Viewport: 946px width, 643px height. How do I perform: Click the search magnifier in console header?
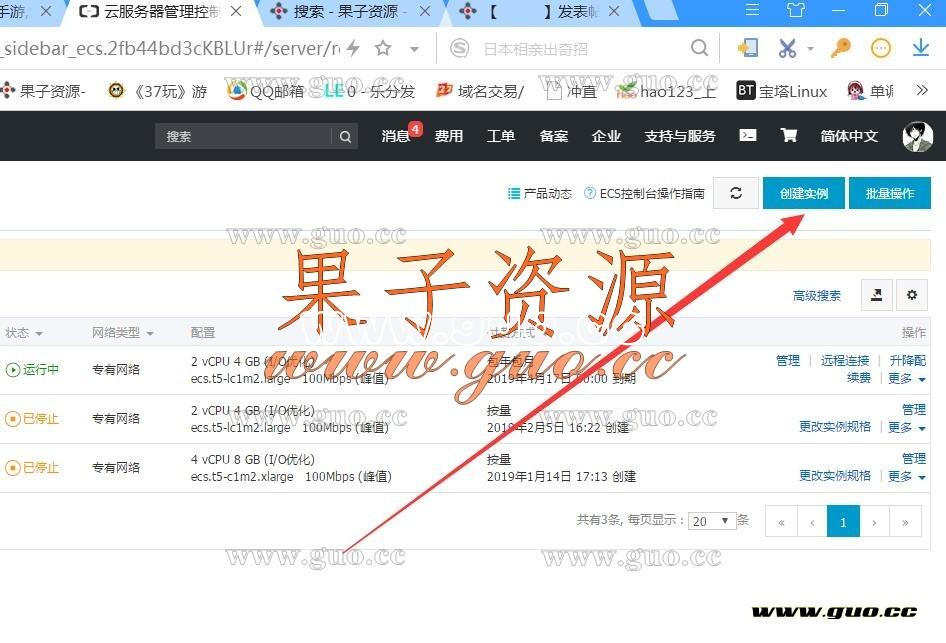pyautogui.click(x=345, y=137)
